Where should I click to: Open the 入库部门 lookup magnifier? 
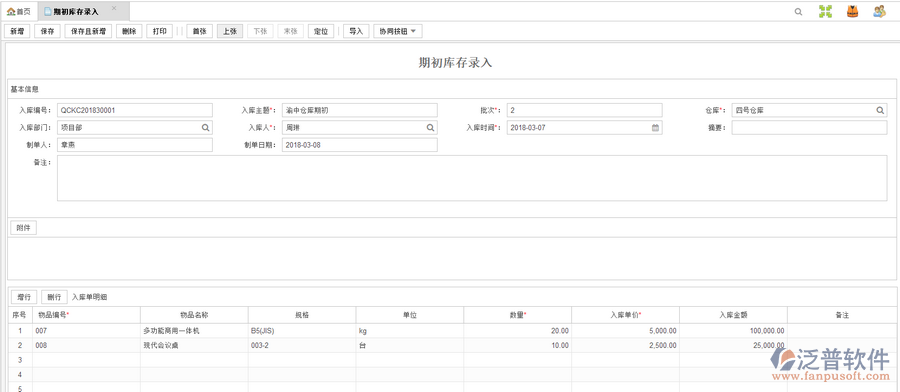click(205, 128)
